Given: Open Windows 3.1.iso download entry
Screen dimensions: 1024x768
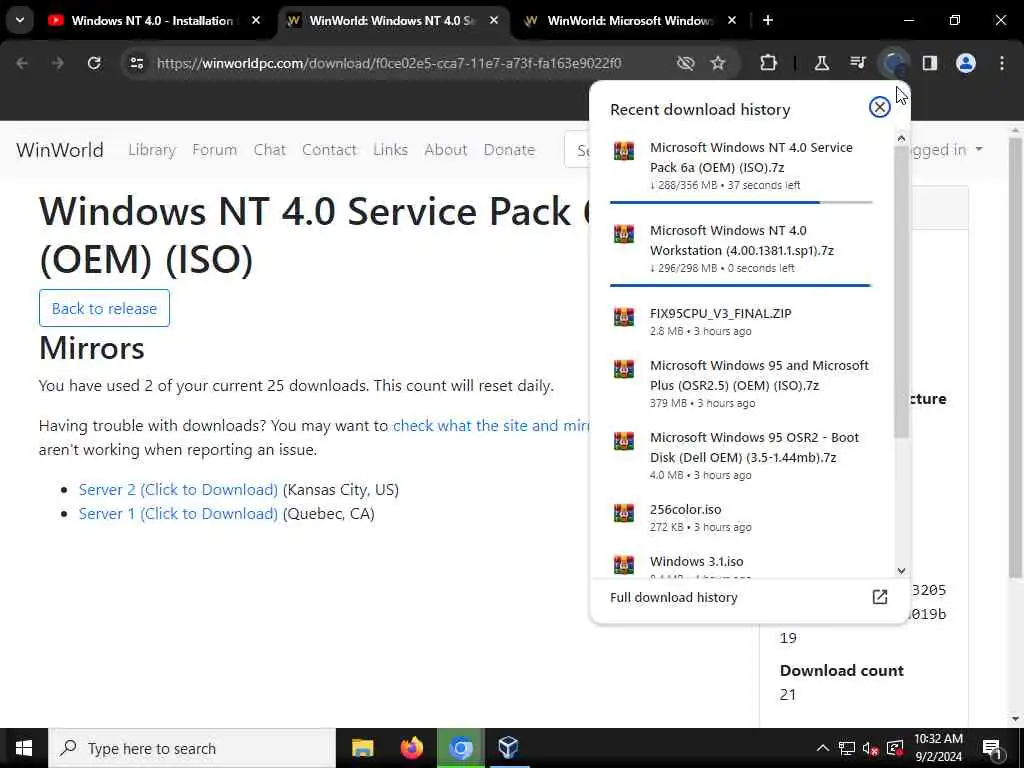Looking at the screenshot, I should 741,564.
